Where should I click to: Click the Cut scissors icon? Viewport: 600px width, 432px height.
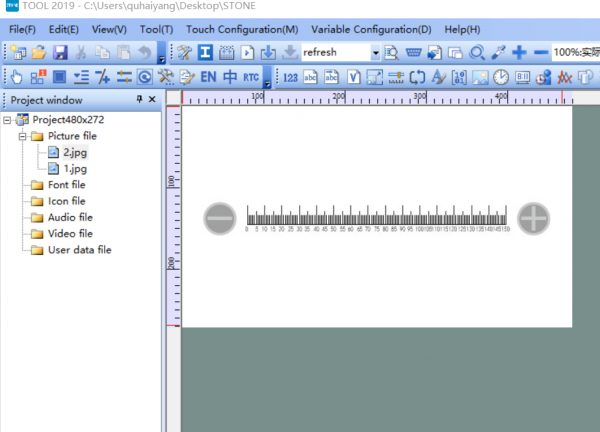[81, 52]
